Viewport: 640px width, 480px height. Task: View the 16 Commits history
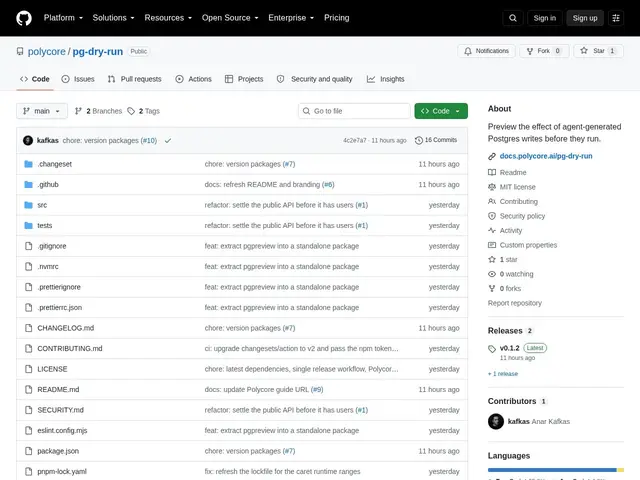point(436,140)
